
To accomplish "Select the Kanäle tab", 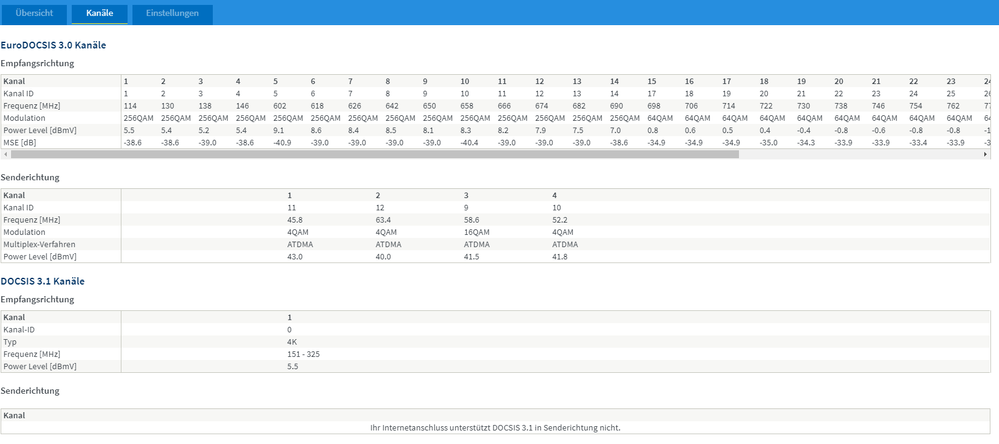I will coord(99,14).
